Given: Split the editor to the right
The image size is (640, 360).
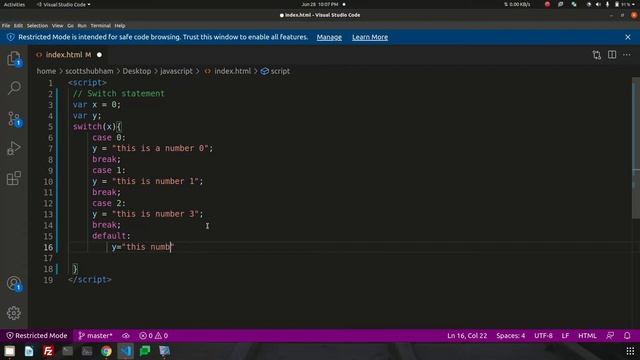Looking at the screenshot, I should click(612, 55).
